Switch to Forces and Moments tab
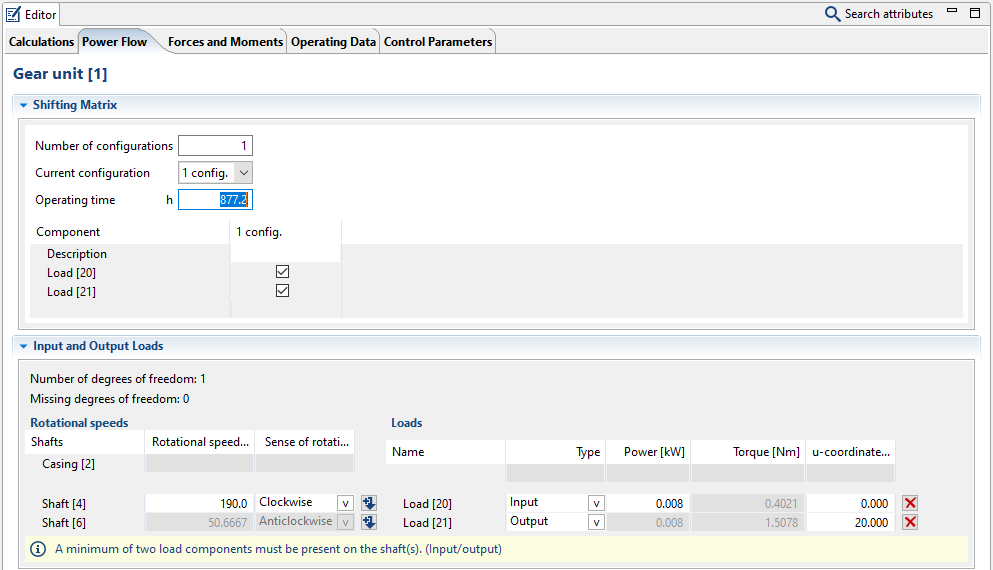993x570 pixels. click(224, 42)
